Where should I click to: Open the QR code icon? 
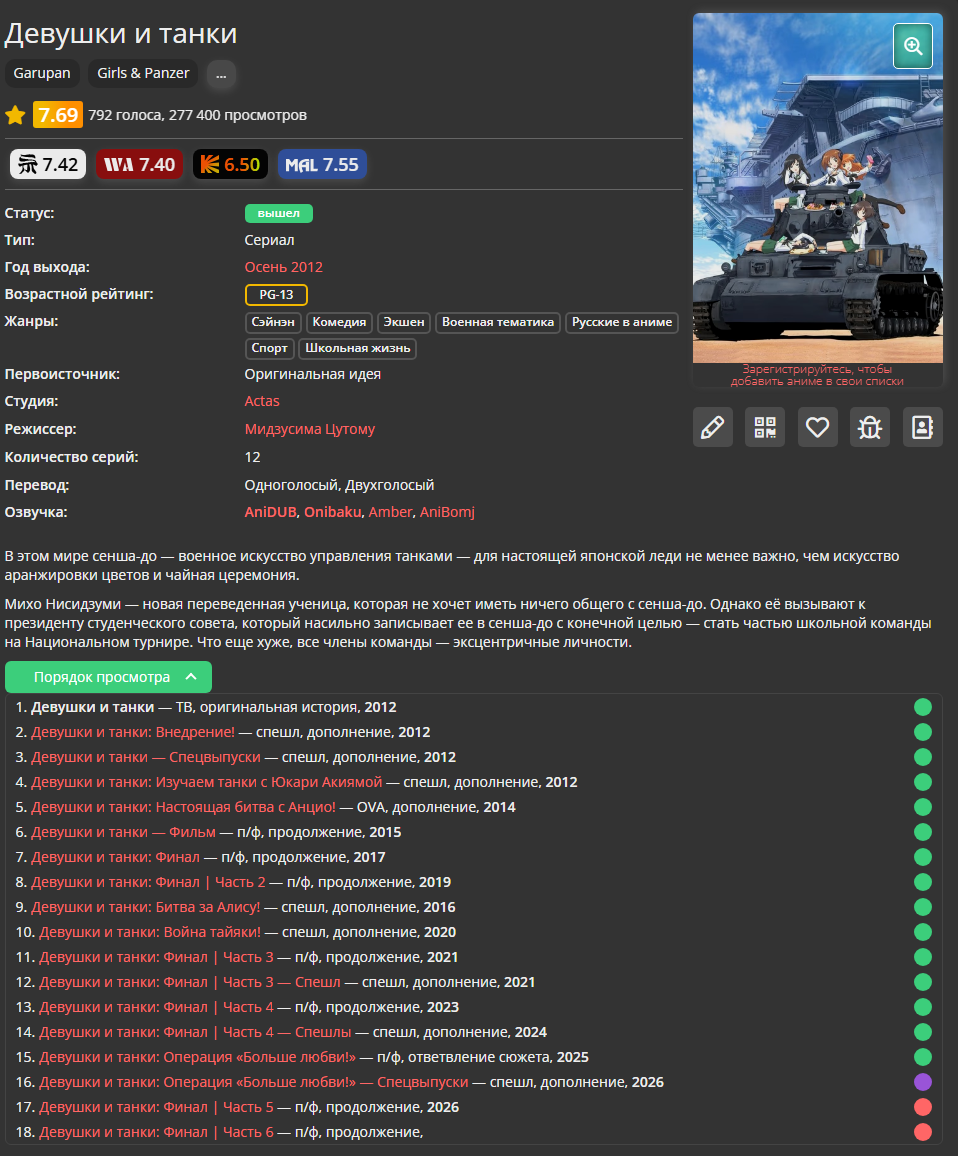pos(765,427)
